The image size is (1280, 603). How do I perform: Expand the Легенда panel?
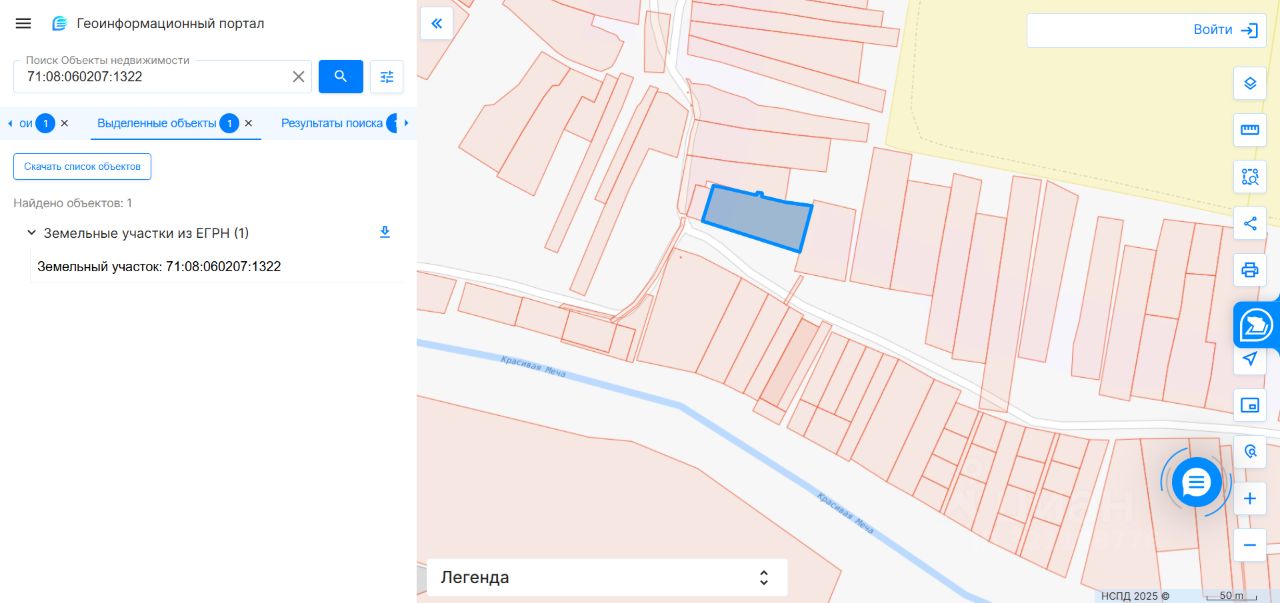[607, 577]
